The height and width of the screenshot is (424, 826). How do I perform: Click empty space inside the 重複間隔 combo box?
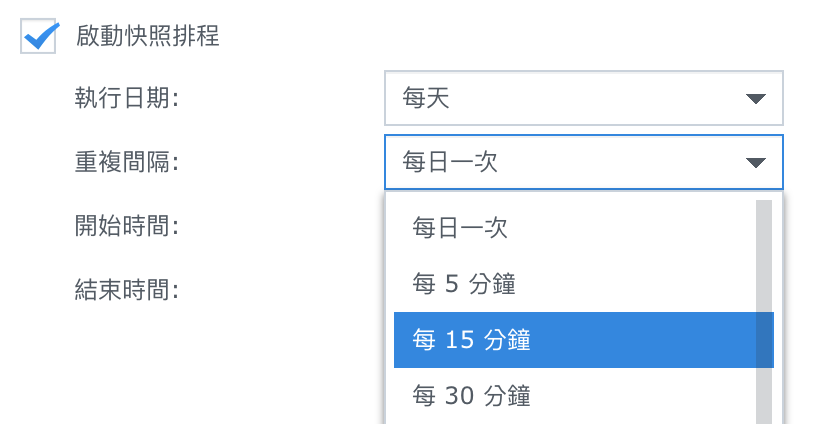point(620,162)
